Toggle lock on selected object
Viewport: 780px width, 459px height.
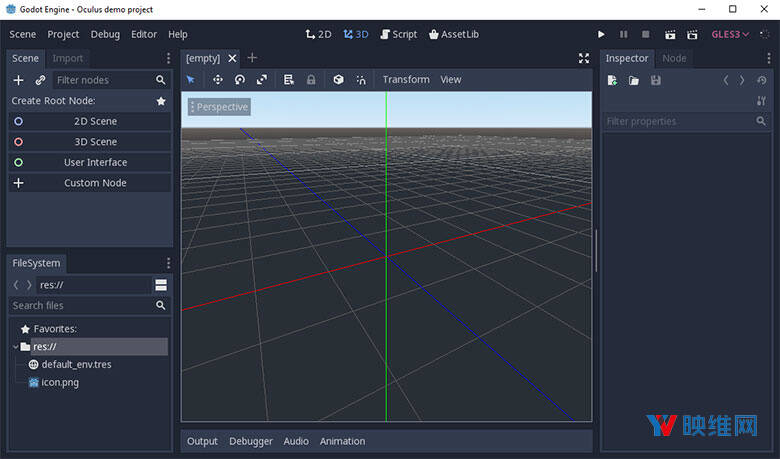pos(311,80)
